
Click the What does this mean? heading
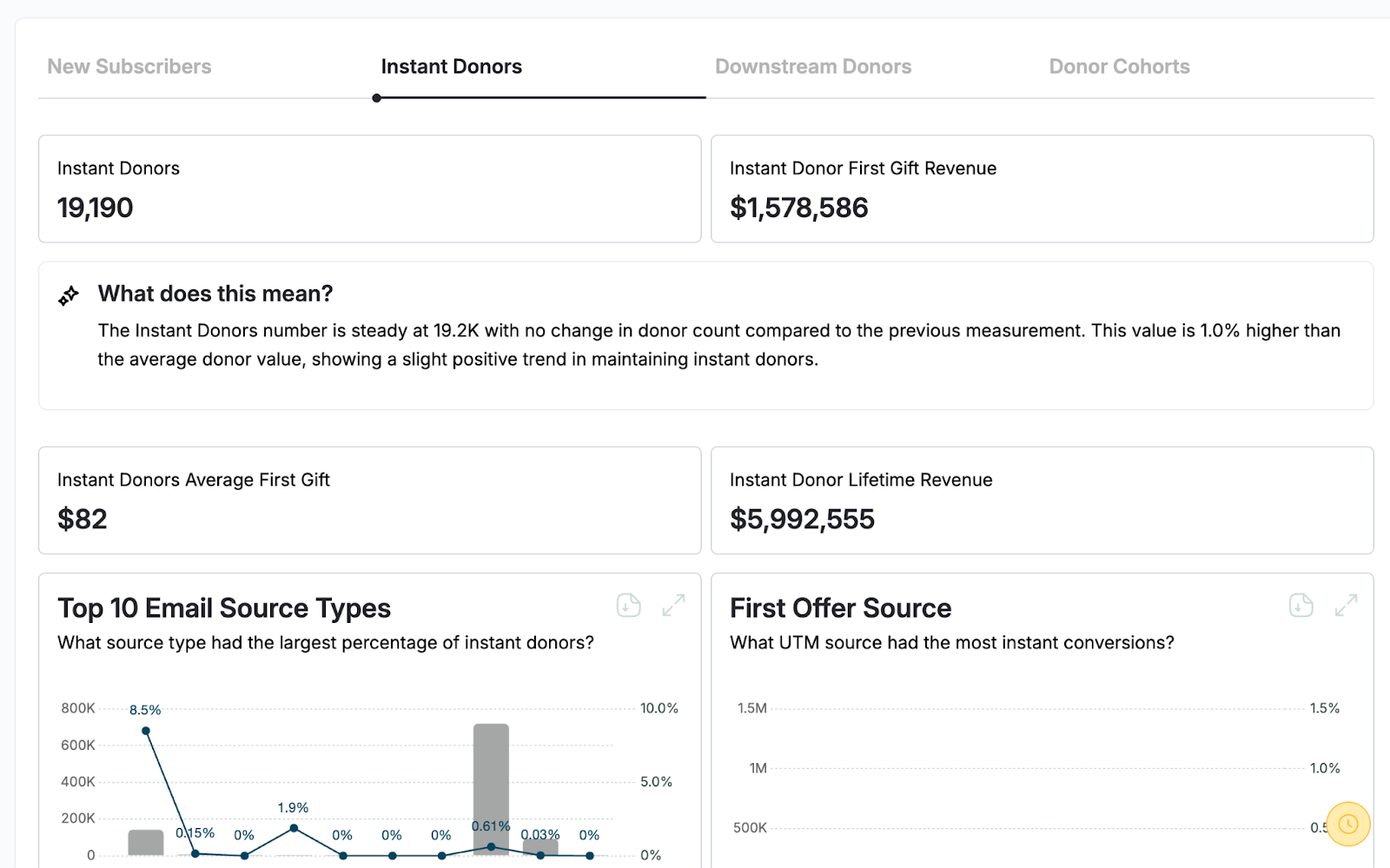[215, 294]
